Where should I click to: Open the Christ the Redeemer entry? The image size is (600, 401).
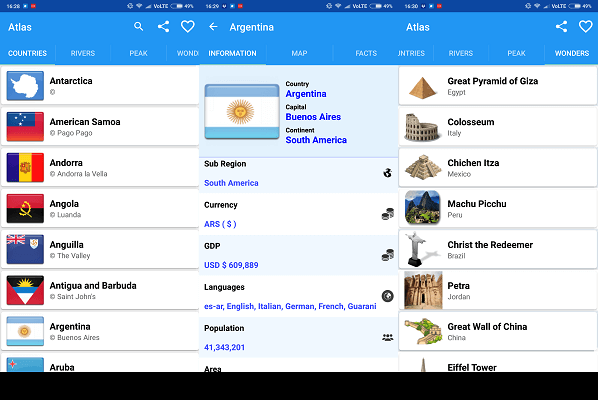pyautogui.click(x=498, y=249)
